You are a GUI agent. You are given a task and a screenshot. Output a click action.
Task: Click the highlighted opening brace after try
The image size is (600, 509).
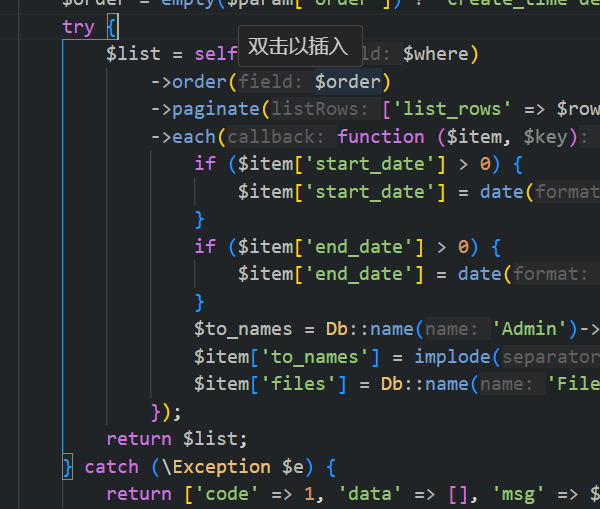click(111, 27)
